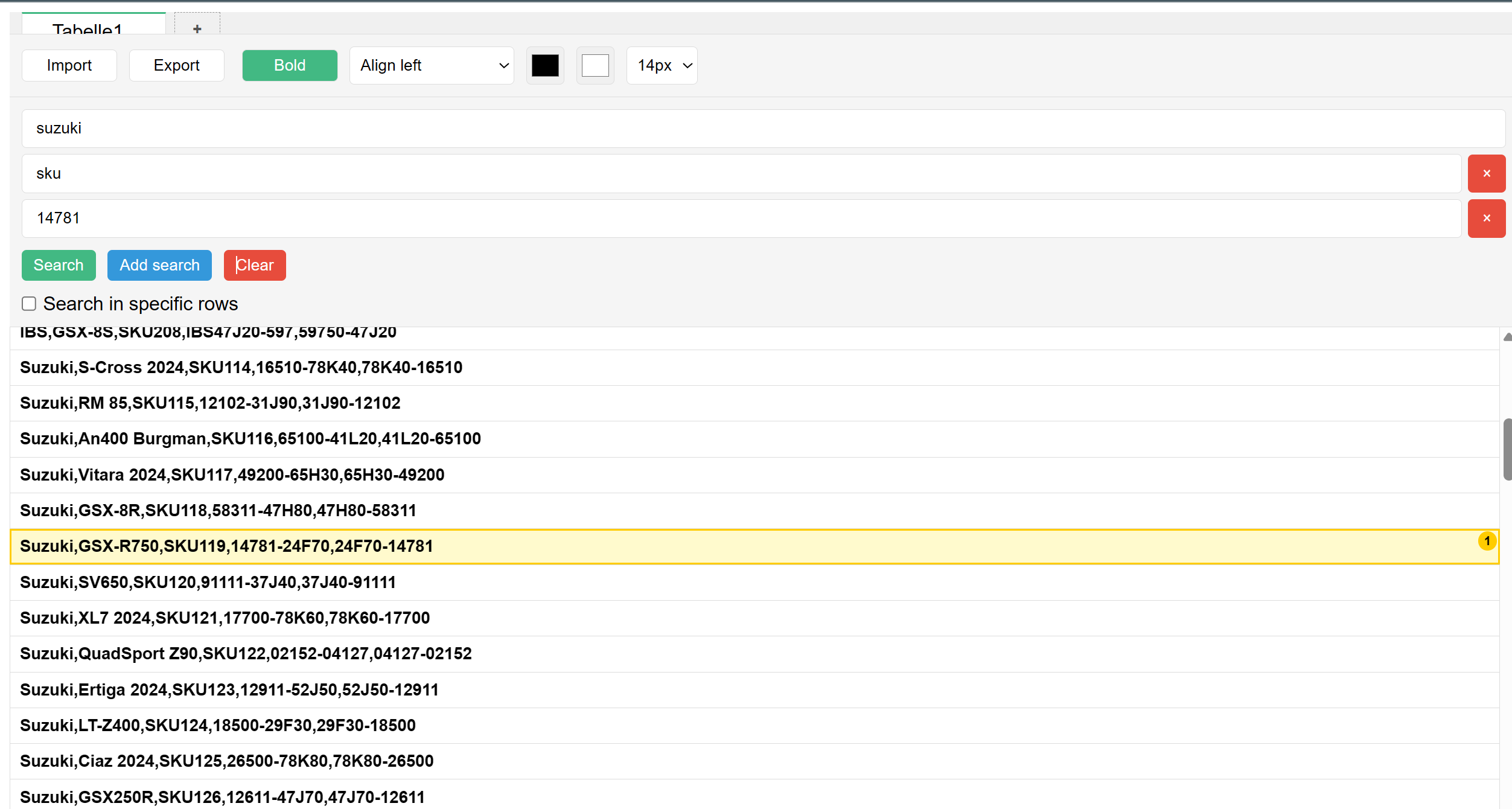Image resolution: width=1512 pixels, height=809 pixels.
Task: Click the badge showing one match
Action: [x=1487, y=540]
